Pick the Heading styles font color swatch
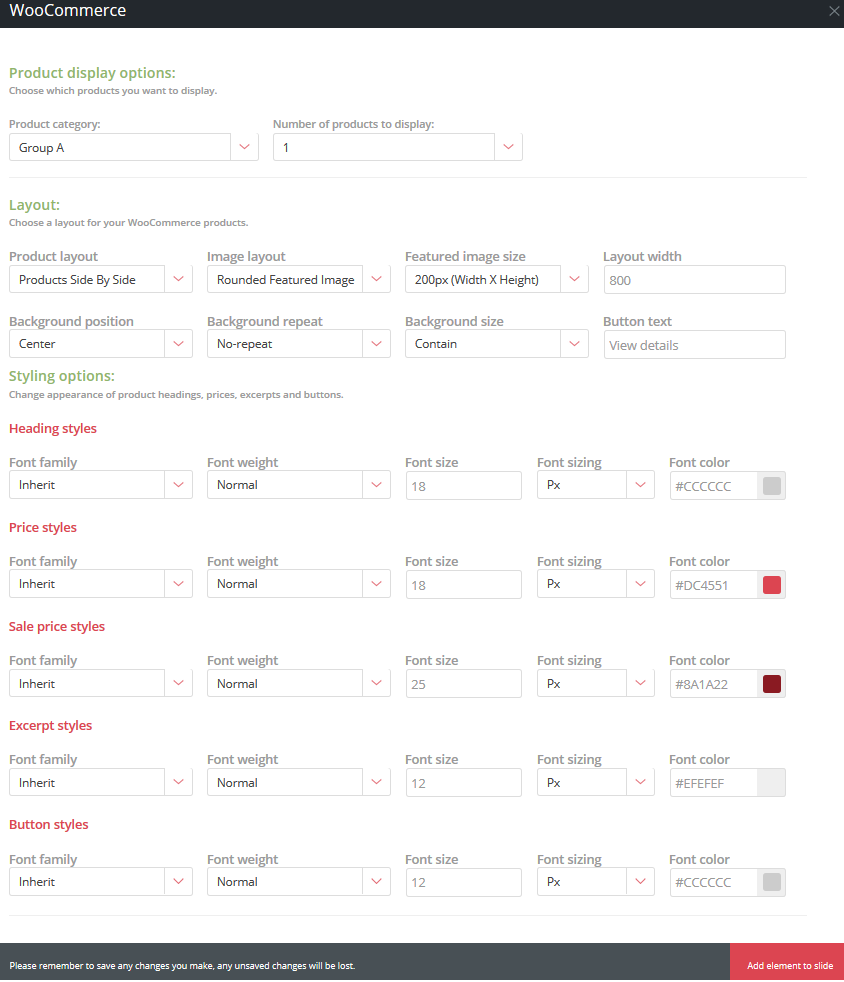This screenshot has width=844, height=982. click(771, 486)
